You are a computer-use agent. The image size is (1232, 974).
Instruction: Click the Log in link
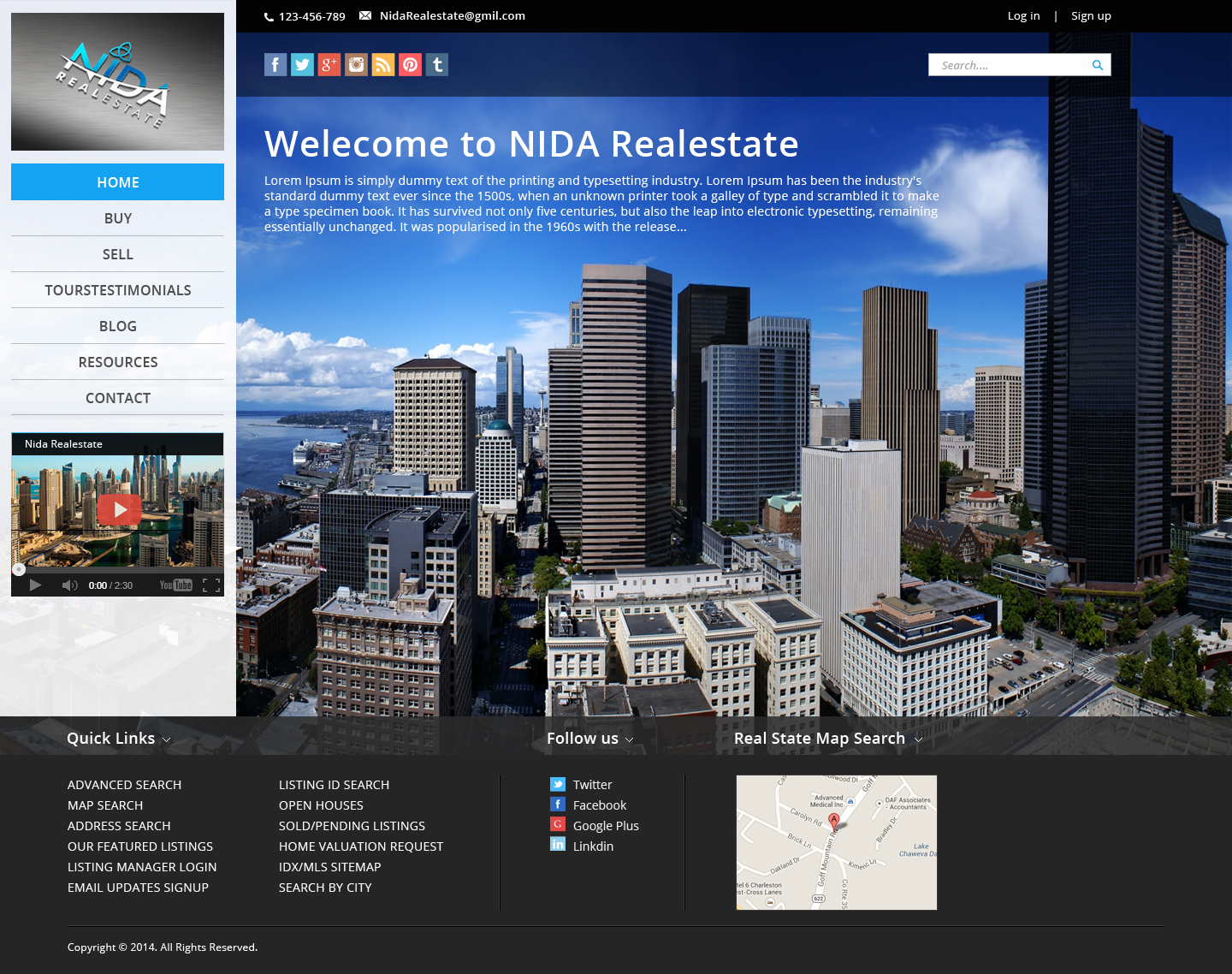[1023, 15]
